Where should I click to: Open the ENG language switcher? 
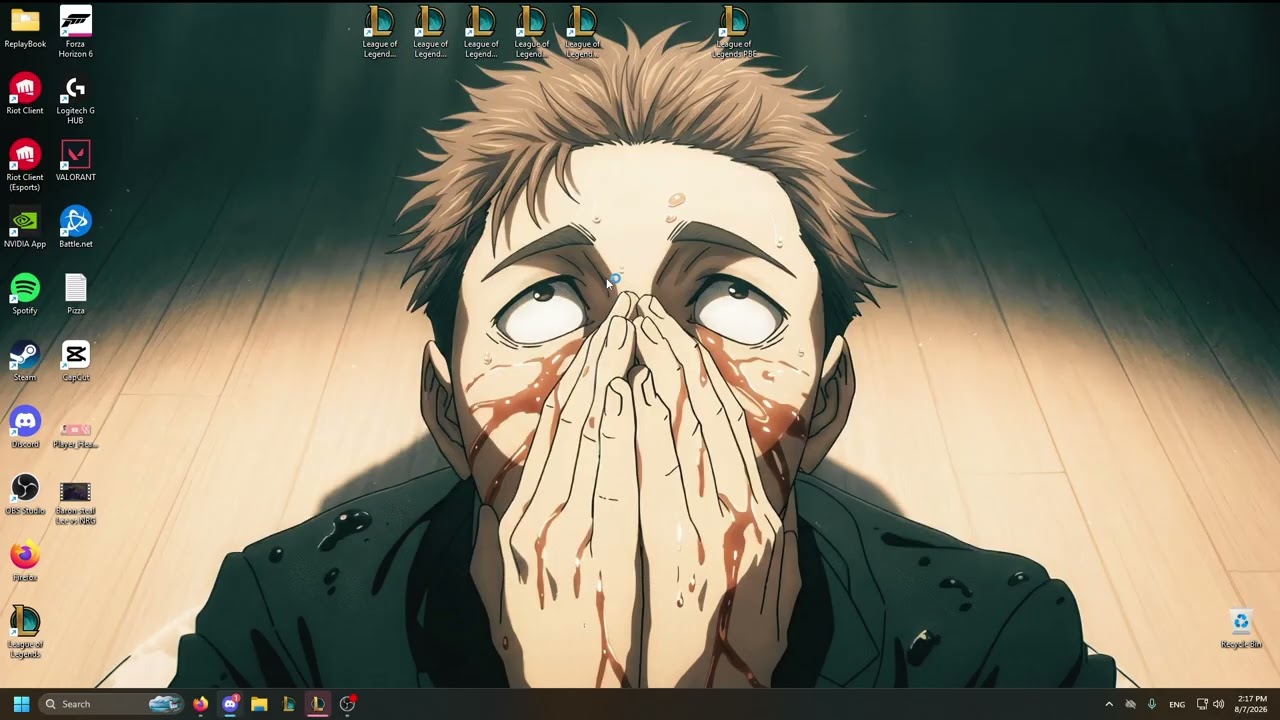click(x=1177, y=704)
